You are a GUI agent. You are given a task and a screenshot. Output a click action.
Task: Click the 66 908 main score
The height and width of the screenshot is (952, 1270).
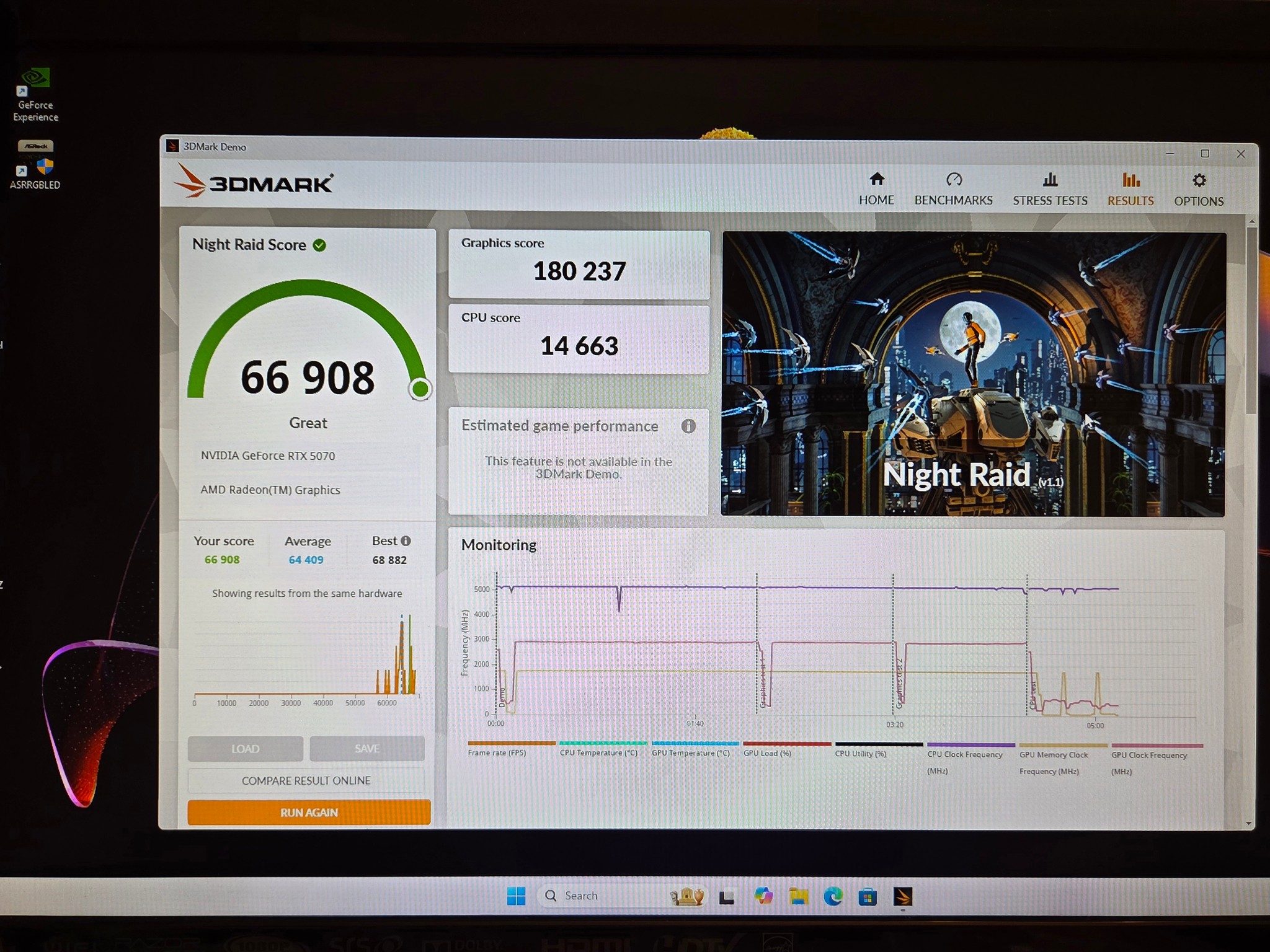(308, 377)
